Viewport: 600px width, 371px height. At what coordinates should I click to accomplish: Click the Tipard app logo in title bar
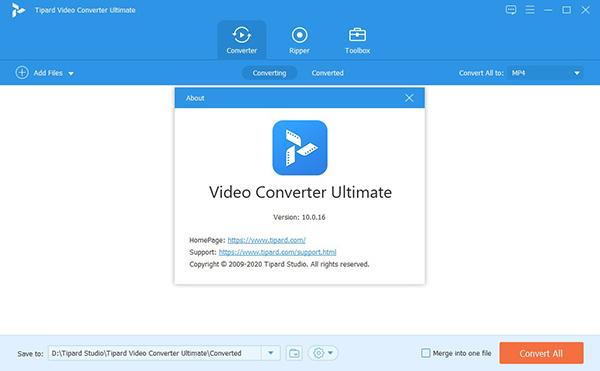[x=18, y=10]
